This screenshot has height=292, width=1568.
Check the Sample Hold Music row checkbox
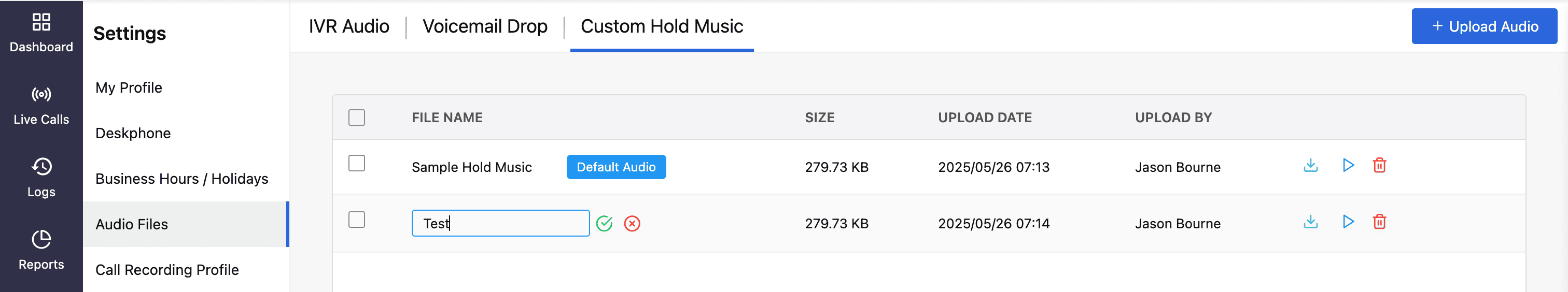pos(357,164)
